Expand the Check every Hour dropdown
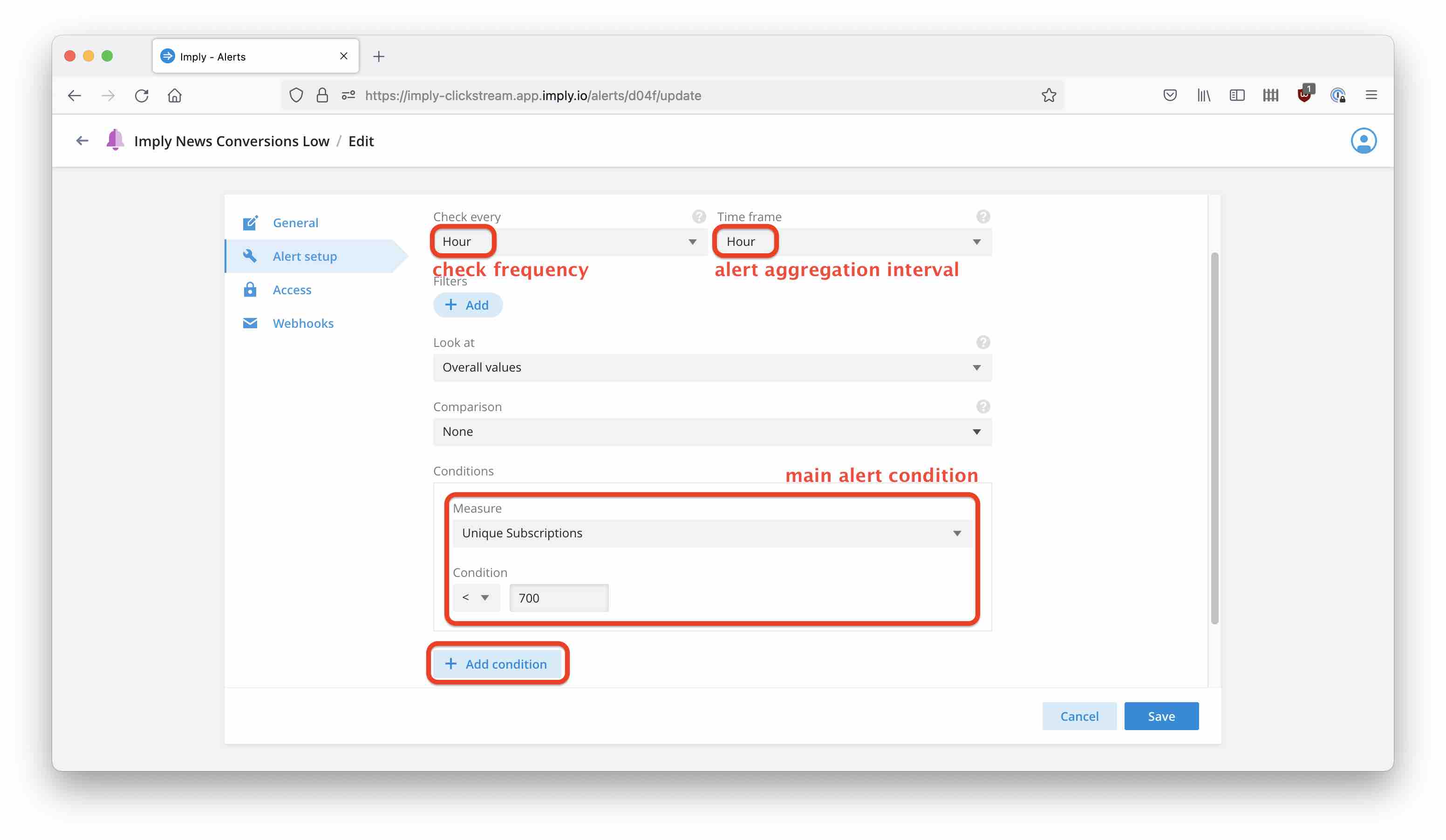The width and height of the screenshot is (1446, 840). tap(566, 240)
